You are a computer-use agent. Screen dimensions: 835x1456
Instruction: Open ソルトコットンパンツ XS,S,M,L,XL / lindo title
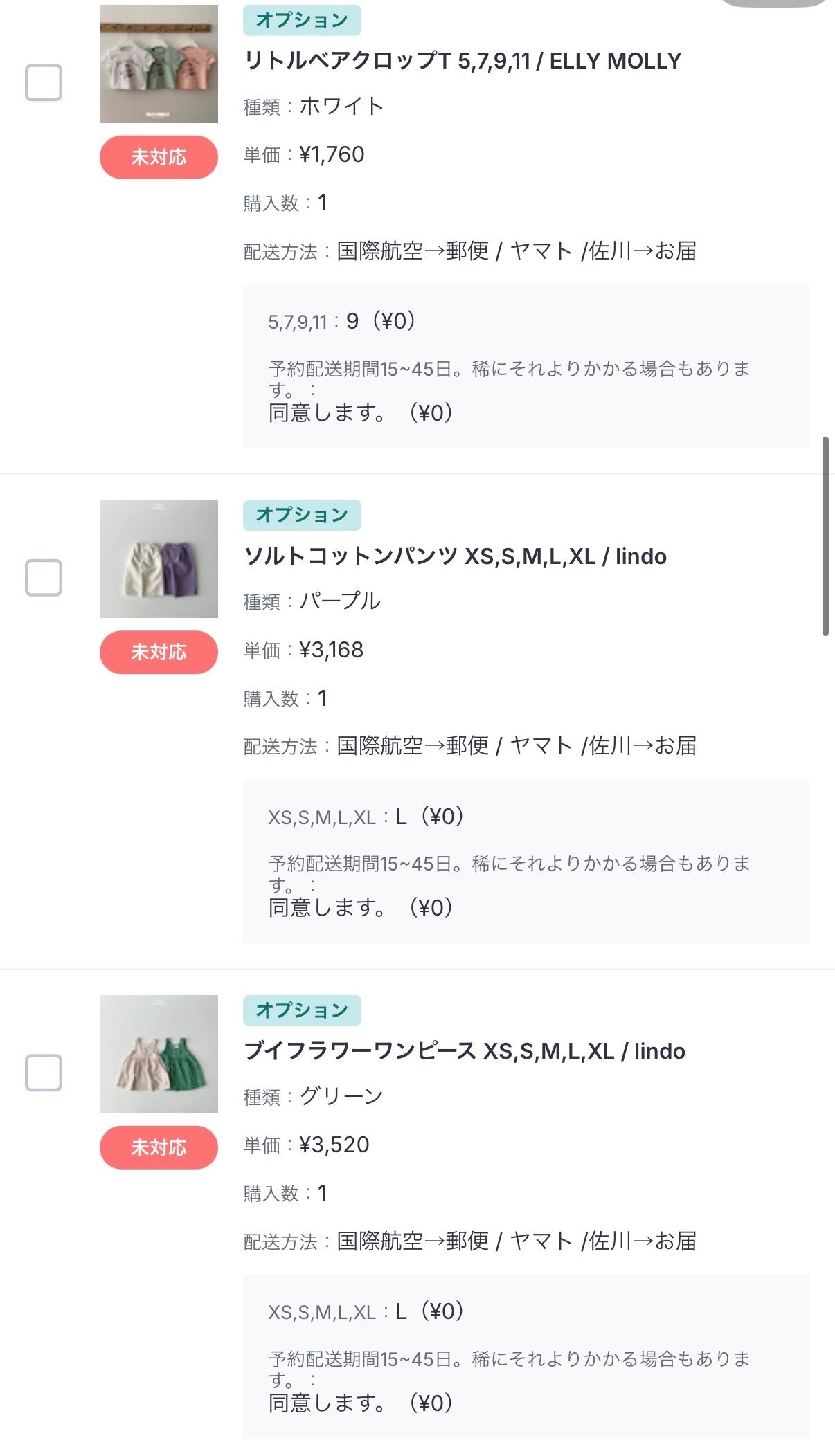(455, 556)
